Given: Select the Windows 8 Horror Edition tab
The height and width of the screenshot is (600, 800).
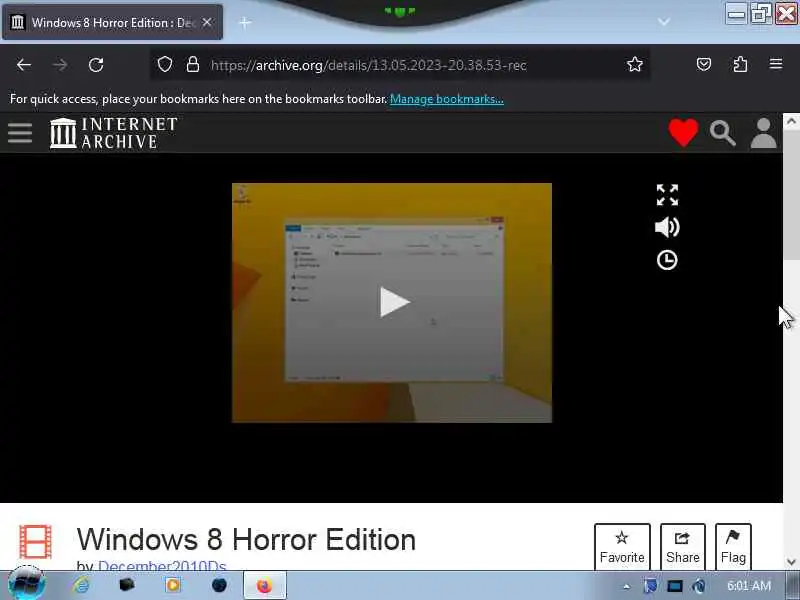Looking at the screenshot, I should tap(113, 22).
